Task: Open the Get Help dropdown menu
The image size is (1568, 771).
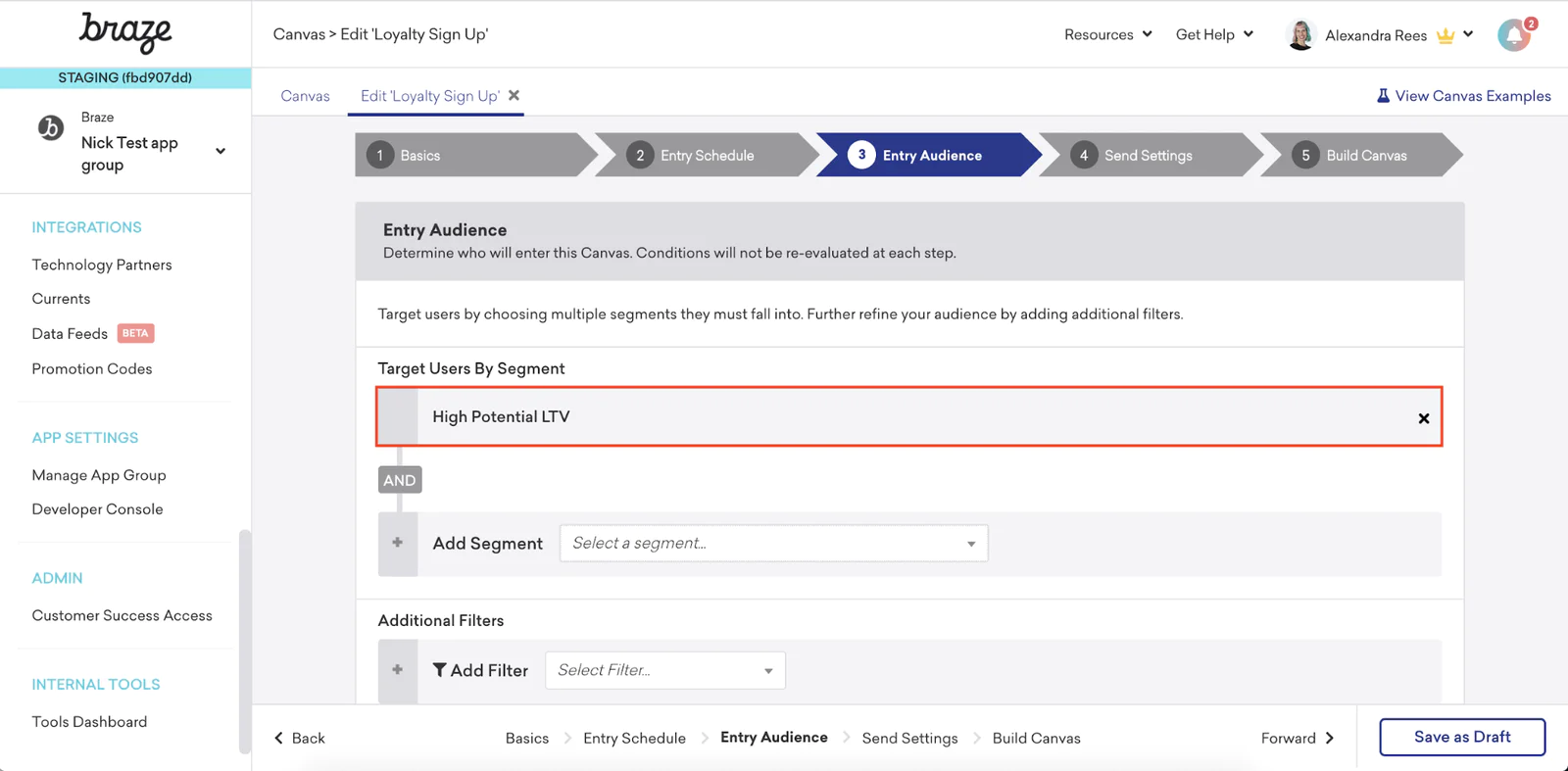Action: click(1214, 34)
